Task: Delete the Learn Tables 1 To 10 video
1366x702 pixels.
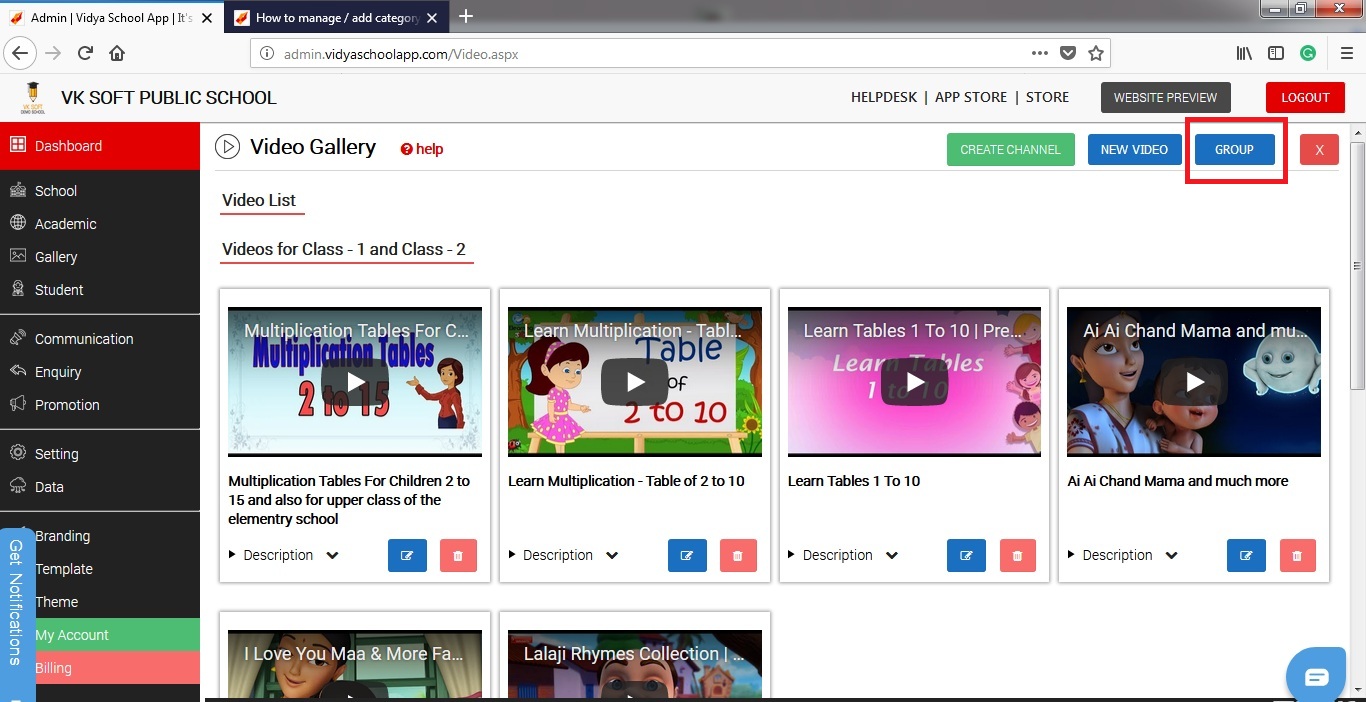Action: (x=1017, y=555)
